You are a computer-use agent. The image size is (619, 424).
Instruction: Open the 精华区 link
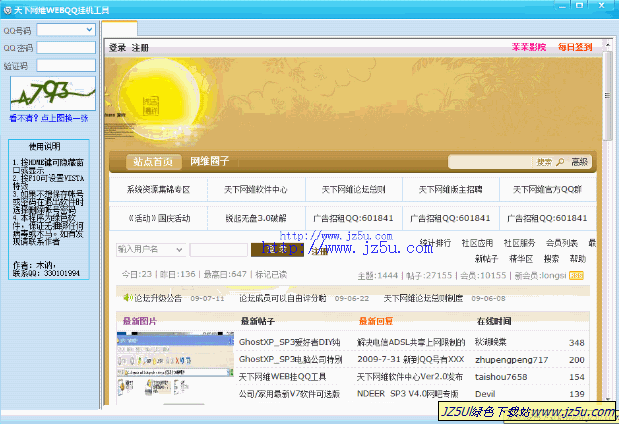521,259
